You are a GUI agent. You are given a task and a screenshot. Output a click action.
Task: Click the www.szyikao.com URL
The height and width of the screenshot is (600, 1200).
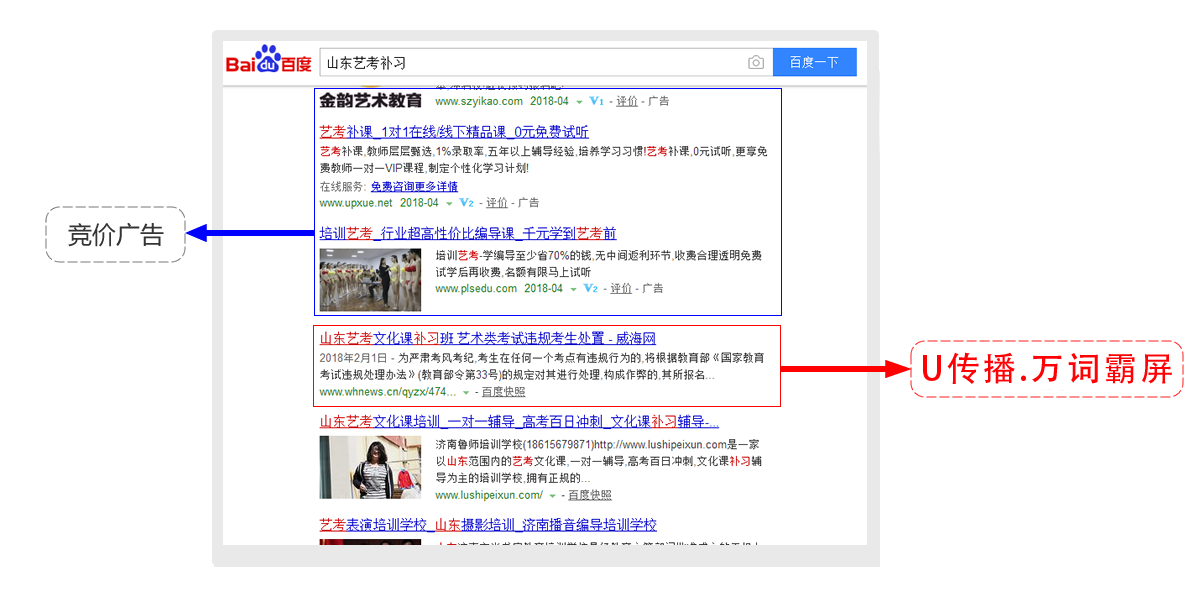[479, 101]
